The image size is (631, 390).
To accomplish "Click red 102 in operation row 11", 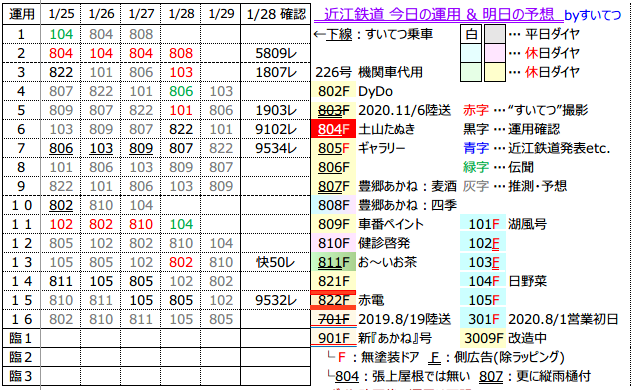I will pos(61,224).
